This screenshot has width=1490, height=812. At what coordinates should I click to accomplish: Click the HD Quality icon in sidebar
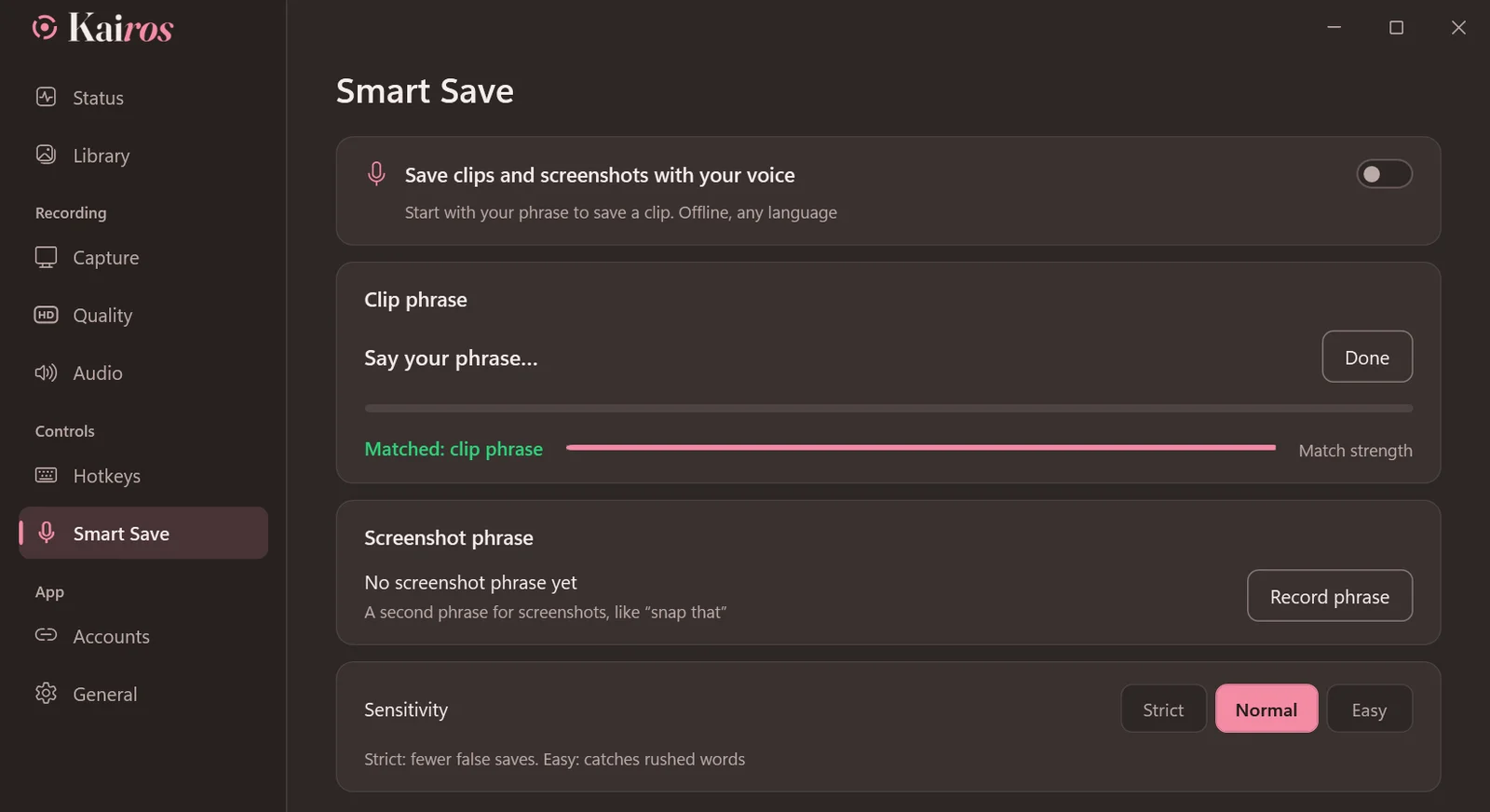[x=46, y=315]
